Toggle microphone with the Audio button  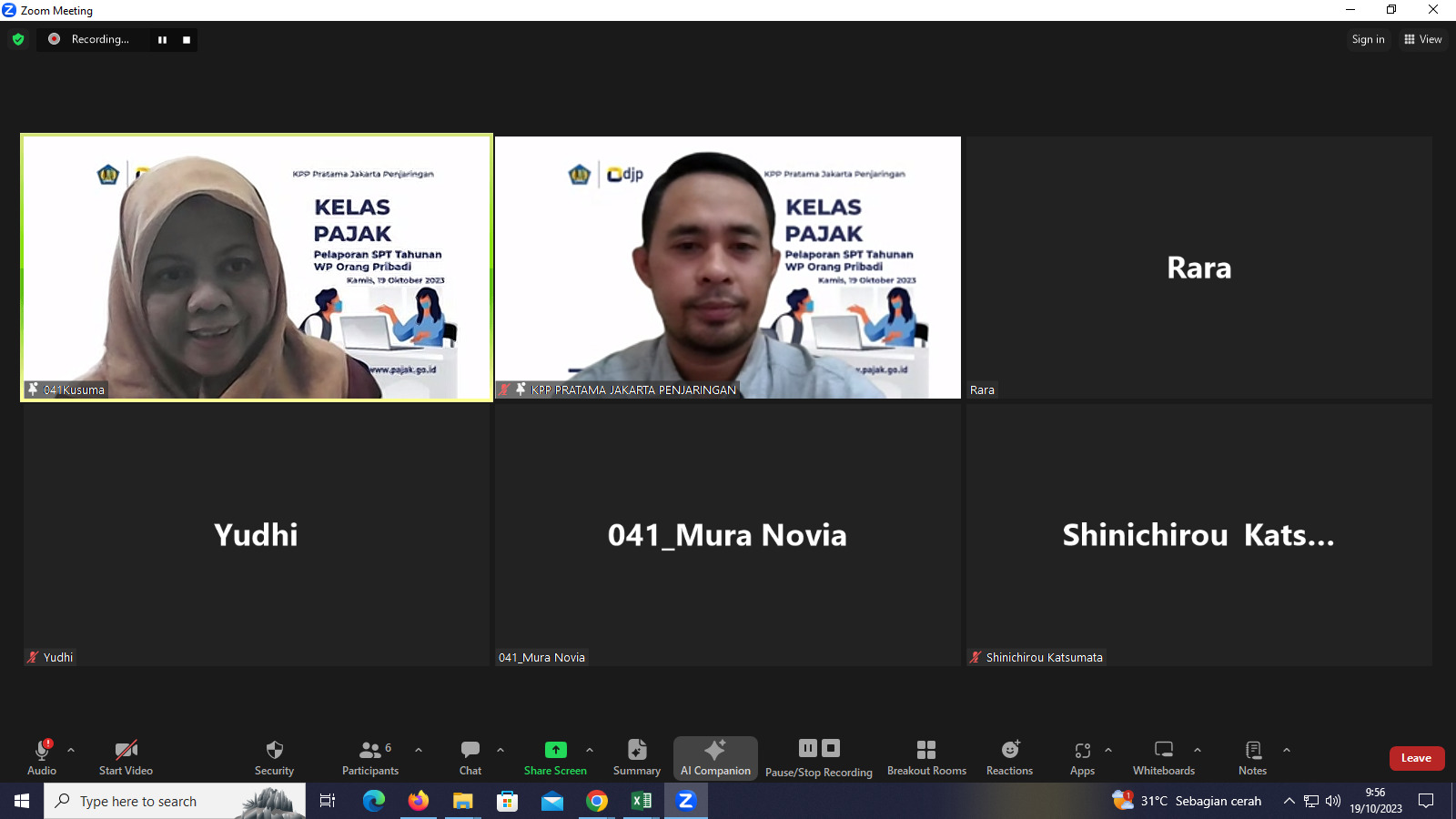pyautogui.click(x=42, y=757)
